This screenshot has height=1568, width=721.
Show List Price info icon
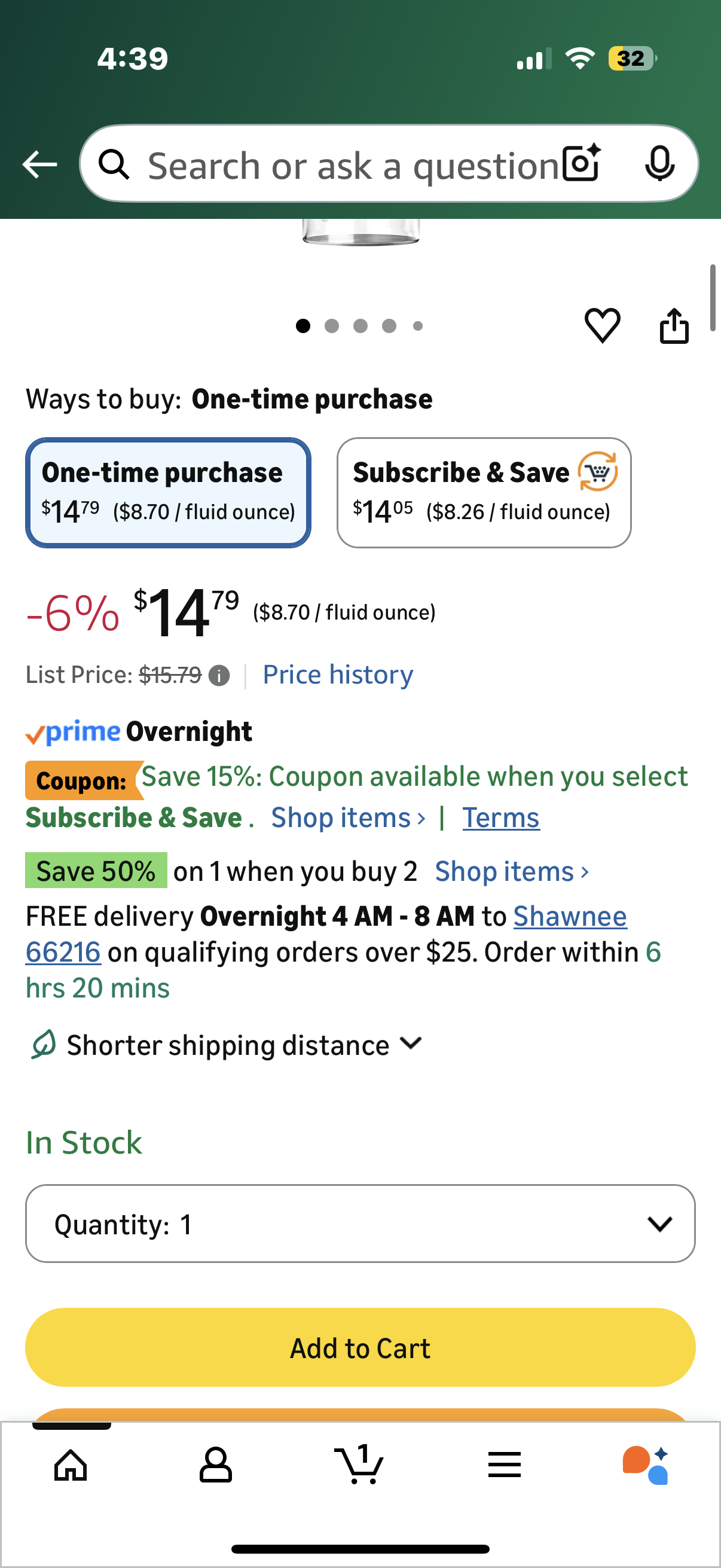(219, 675)
